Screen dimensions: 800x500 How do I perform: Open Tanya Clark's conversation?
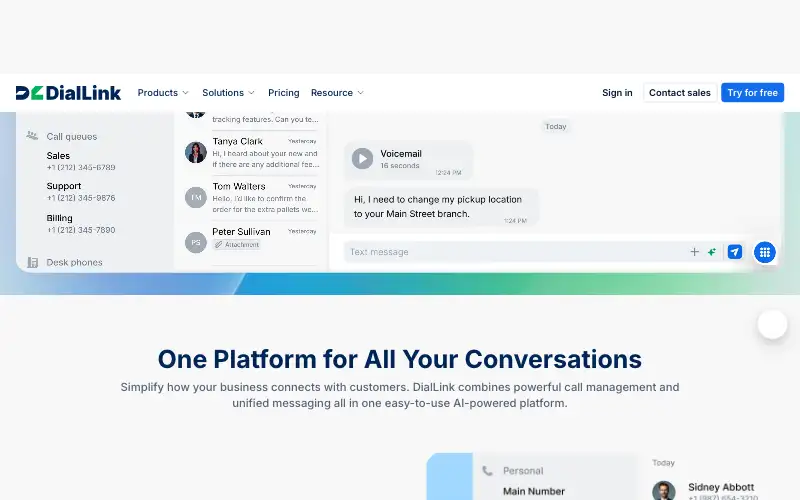coord(251,152)
